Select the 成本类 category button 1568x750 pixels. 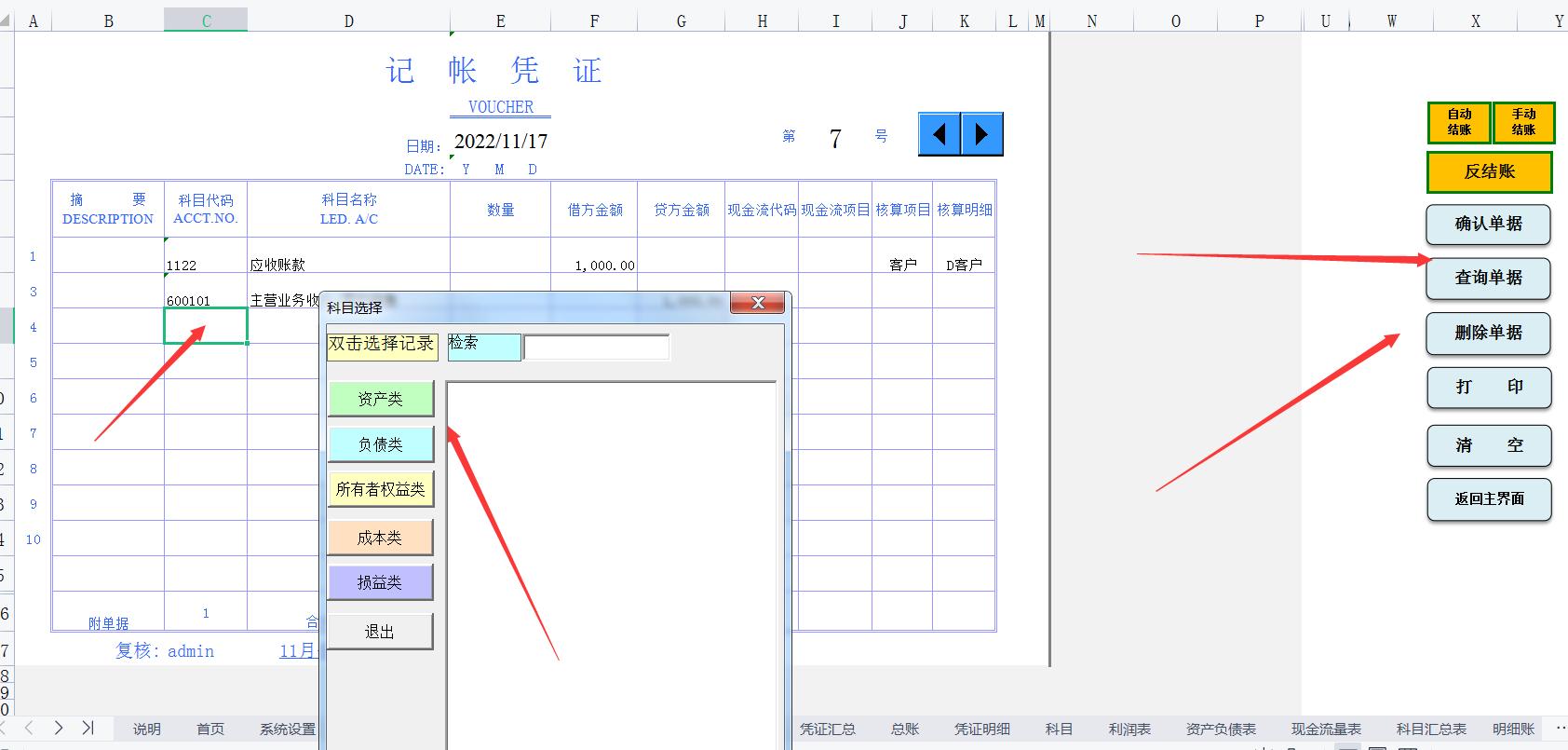tap(381, 538)
